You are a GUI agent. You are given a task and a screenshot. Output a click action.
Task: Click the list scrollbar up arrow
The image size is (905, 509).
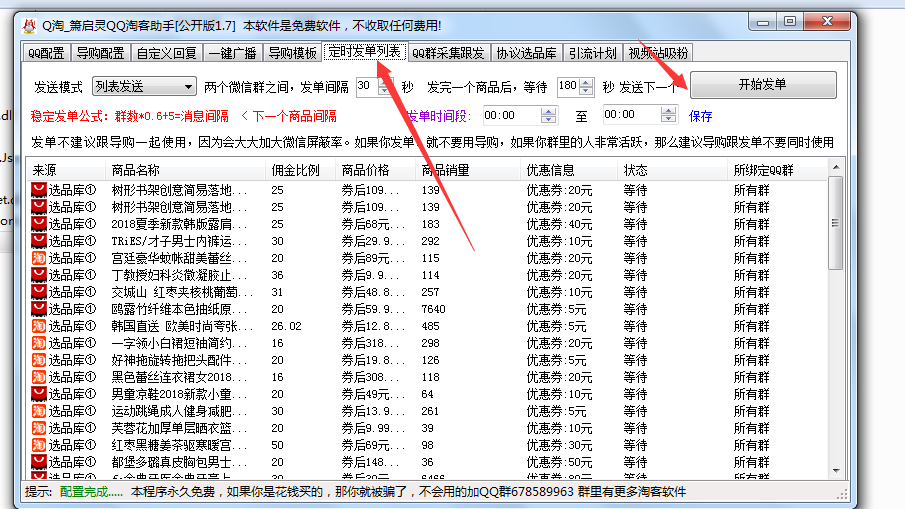(836, 167)
